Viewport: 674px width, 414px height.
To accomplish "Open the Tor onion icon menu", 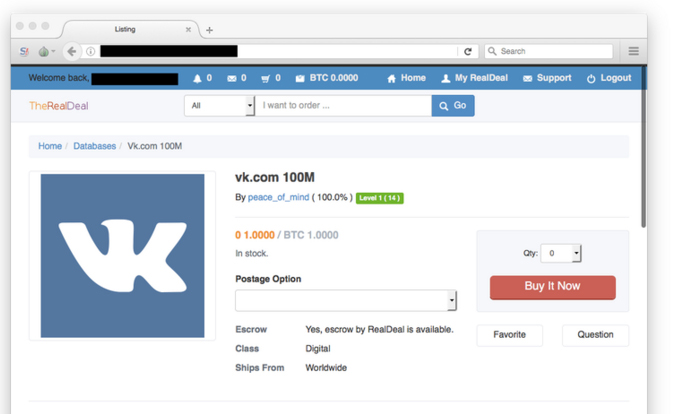I will point(46,52).
